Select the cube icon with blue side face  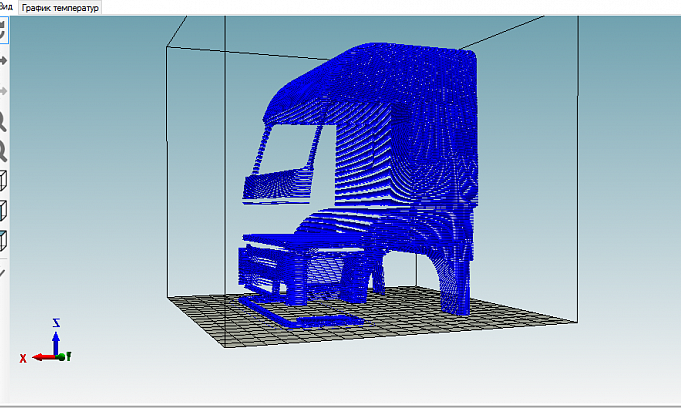pyautogui.click(x=3, y=210)
